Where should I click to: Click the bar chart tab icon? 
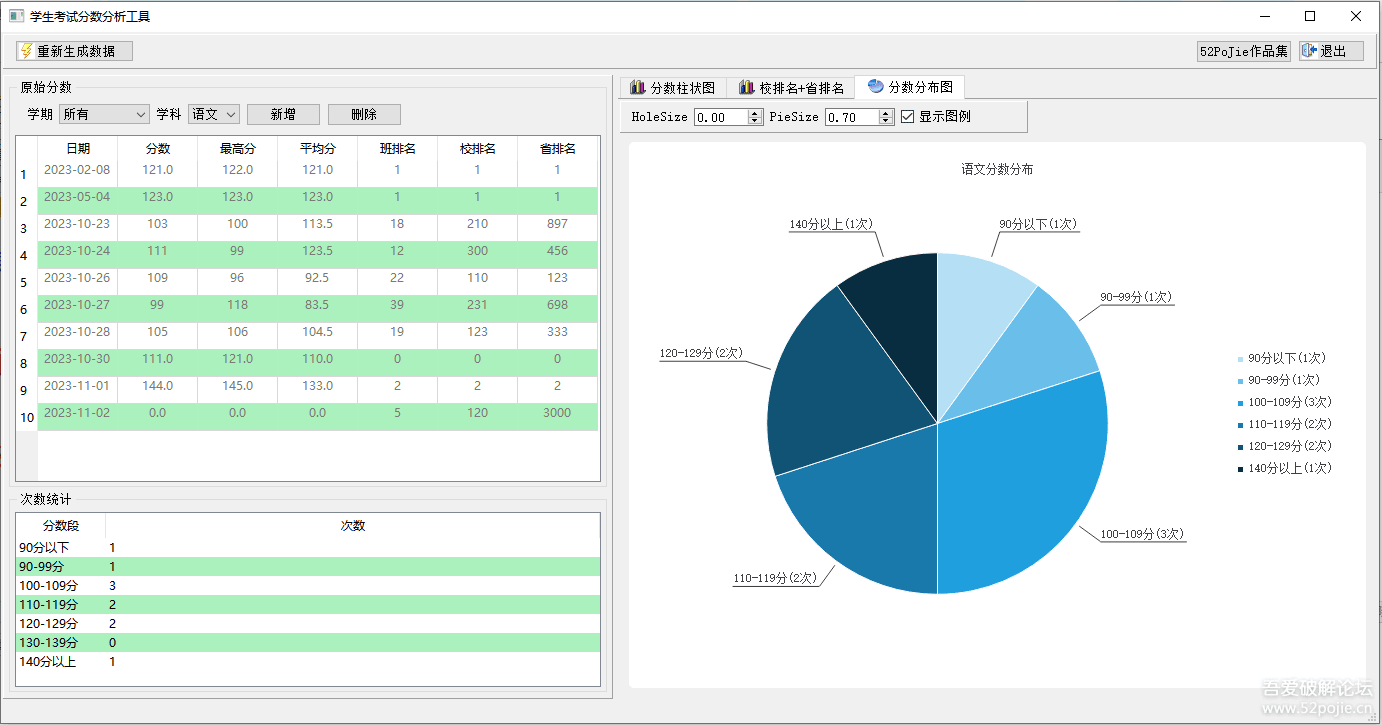(637, 88)
